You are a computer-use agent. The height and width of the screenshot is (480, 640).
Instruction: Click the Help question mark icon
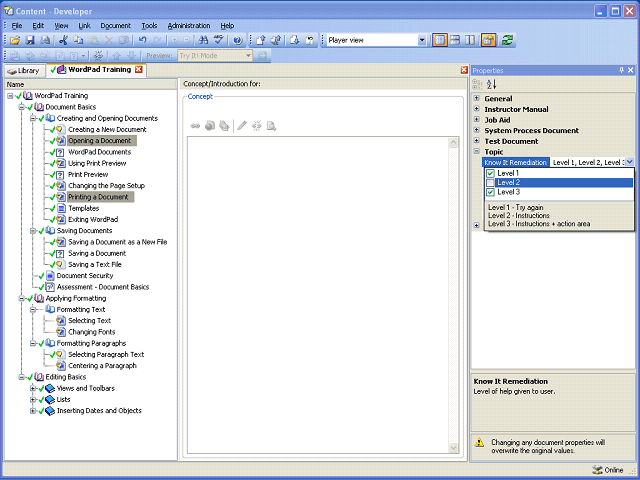click(x=238, y=40)
